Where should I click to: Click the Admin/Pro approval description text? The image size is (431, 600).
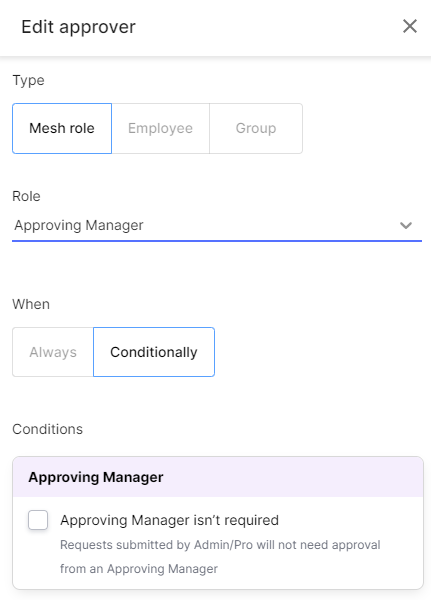pyautogui.click(x=220, y=556)
